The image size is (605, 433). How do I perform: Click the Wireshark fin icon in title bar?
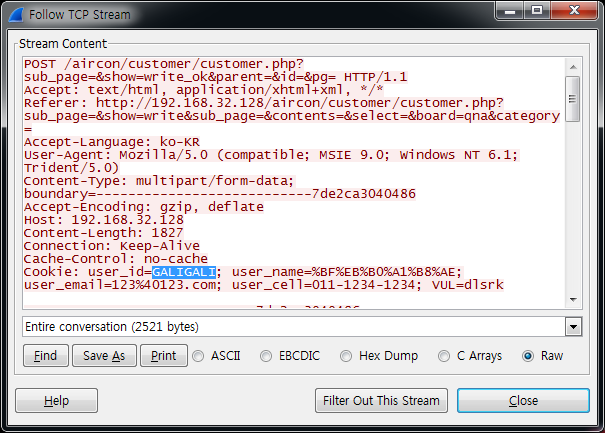coord(15,15)
